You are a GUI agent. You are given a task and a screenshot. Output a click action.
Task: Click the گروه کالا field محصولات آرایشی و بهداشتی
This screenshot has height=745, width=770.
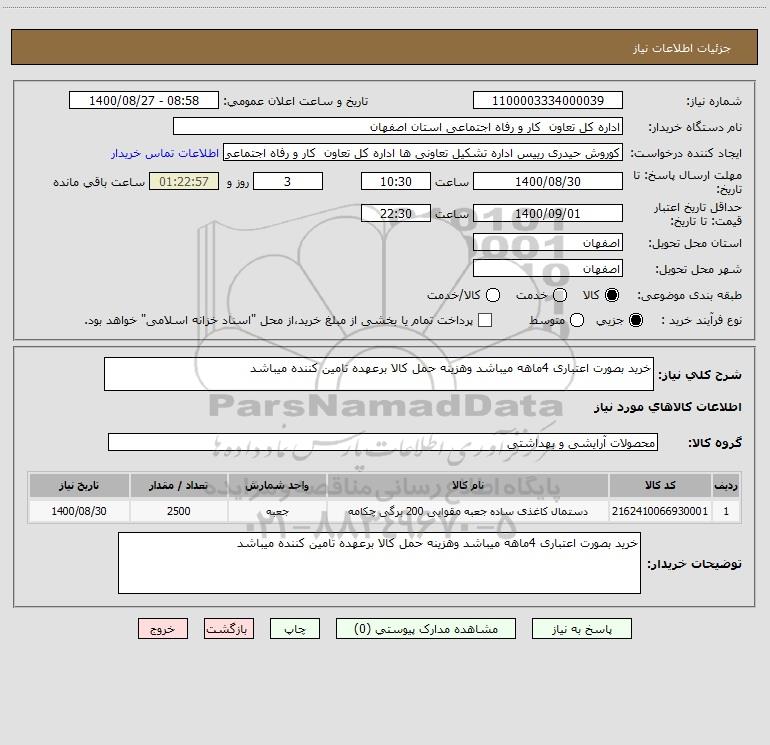tap(383, 442)
